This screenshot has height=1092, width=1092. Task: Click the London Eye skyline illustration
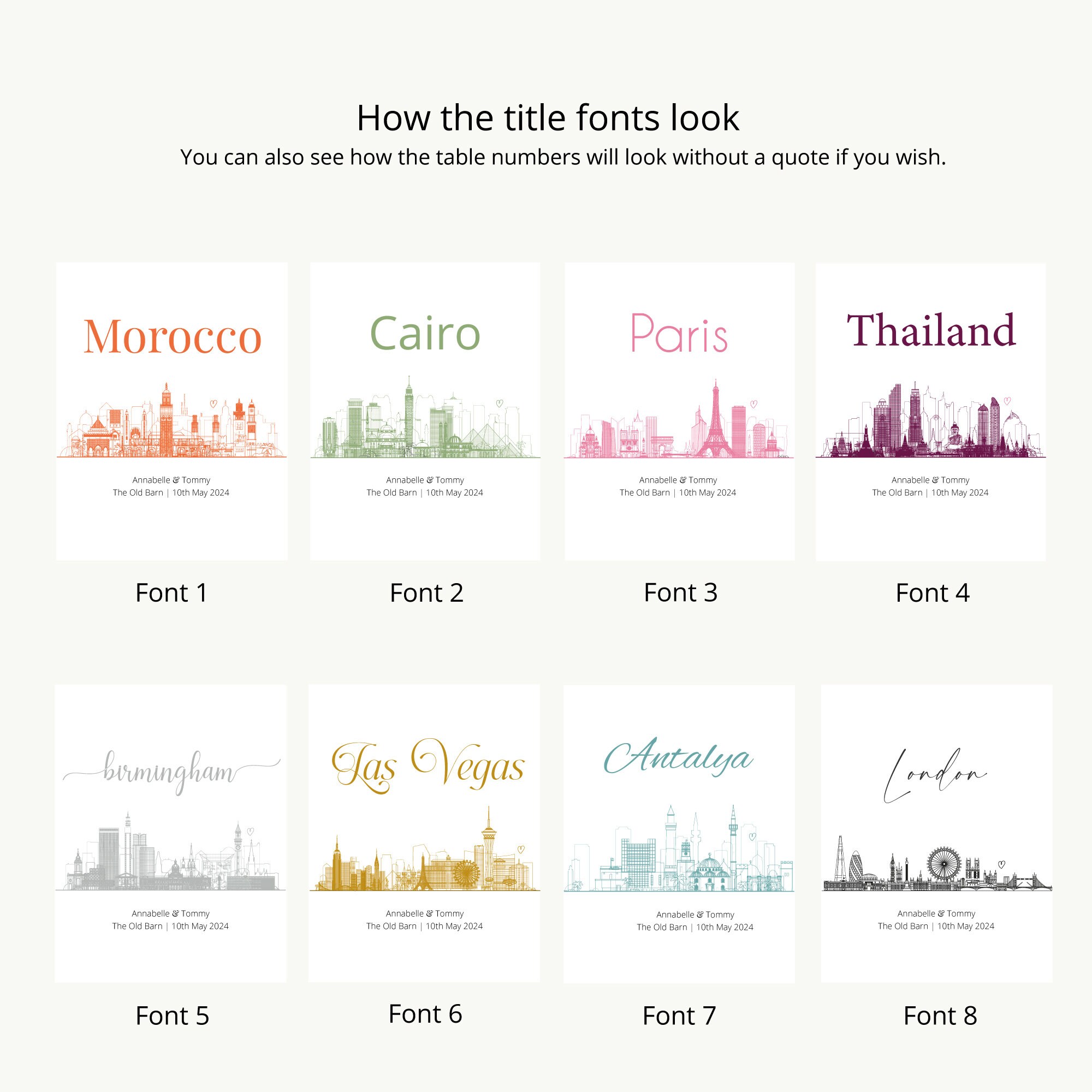(x=936, y=863)
